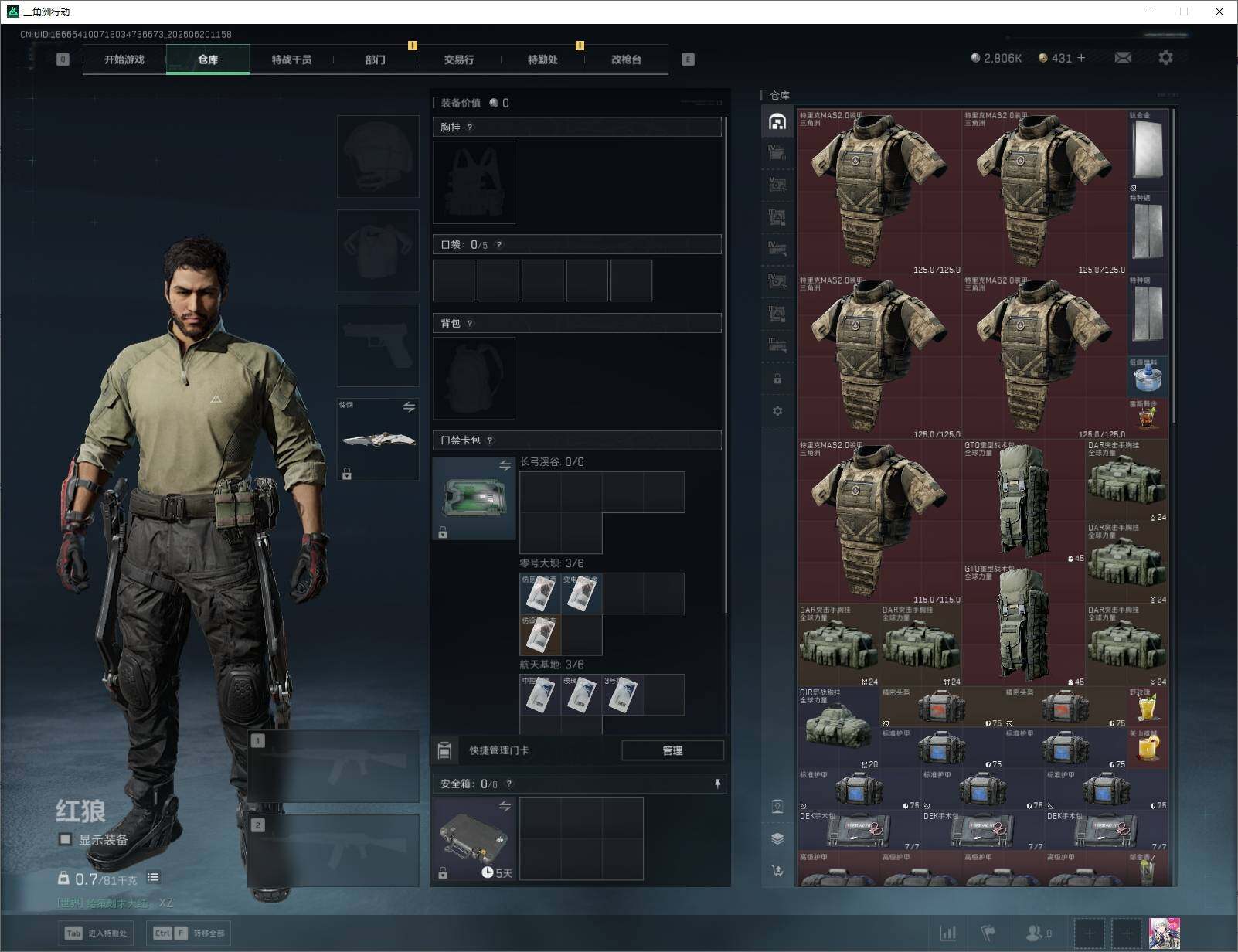Click the swap arrows on access card case

pos(505,465)
